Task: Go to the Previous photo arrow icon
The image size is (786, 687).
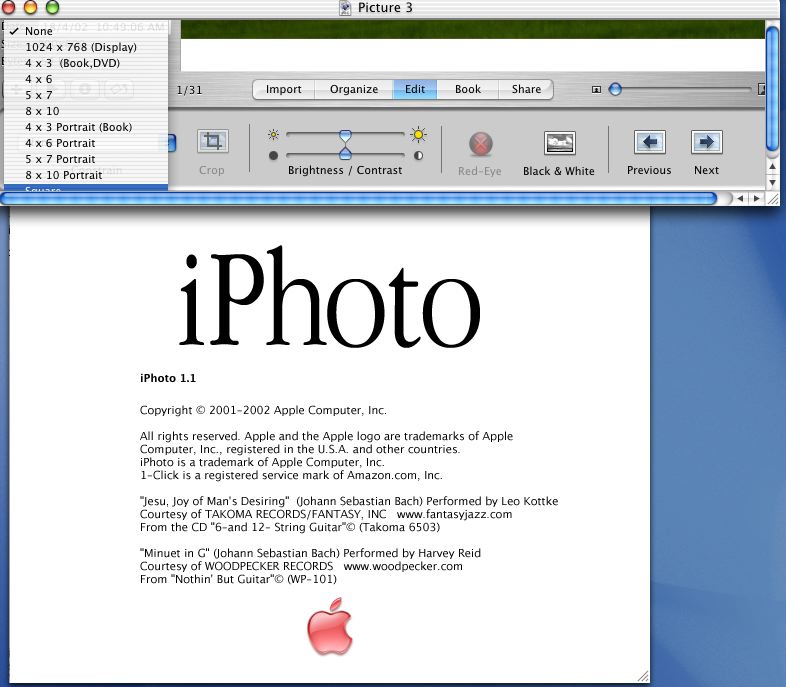Action: 650,142
